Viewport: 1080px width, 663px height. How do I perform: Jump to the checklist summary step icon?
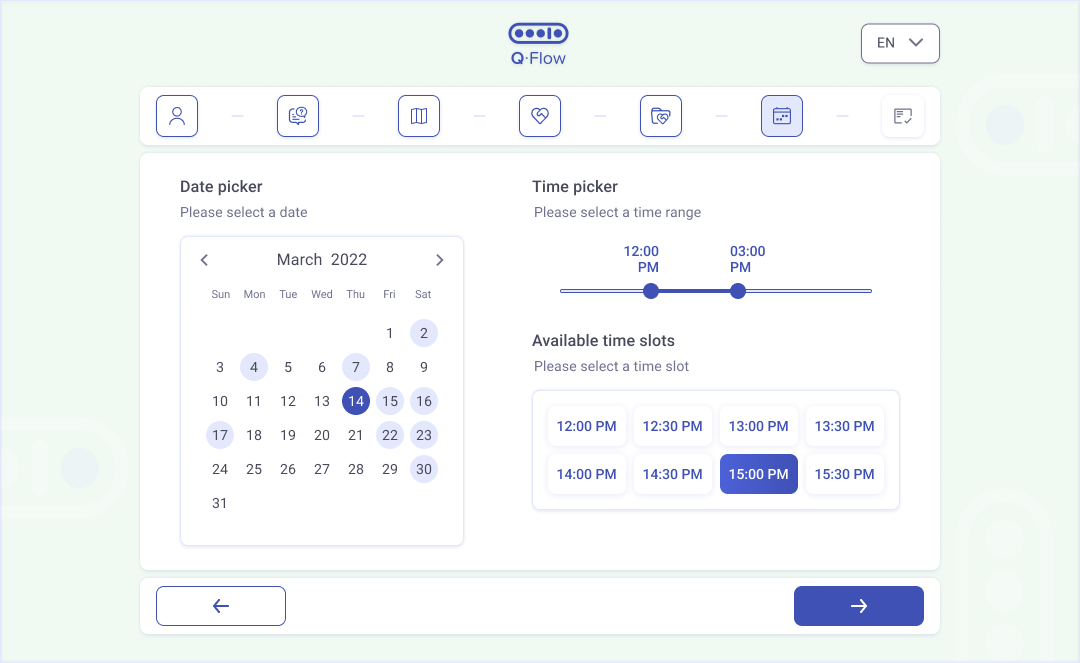[903, 116]
